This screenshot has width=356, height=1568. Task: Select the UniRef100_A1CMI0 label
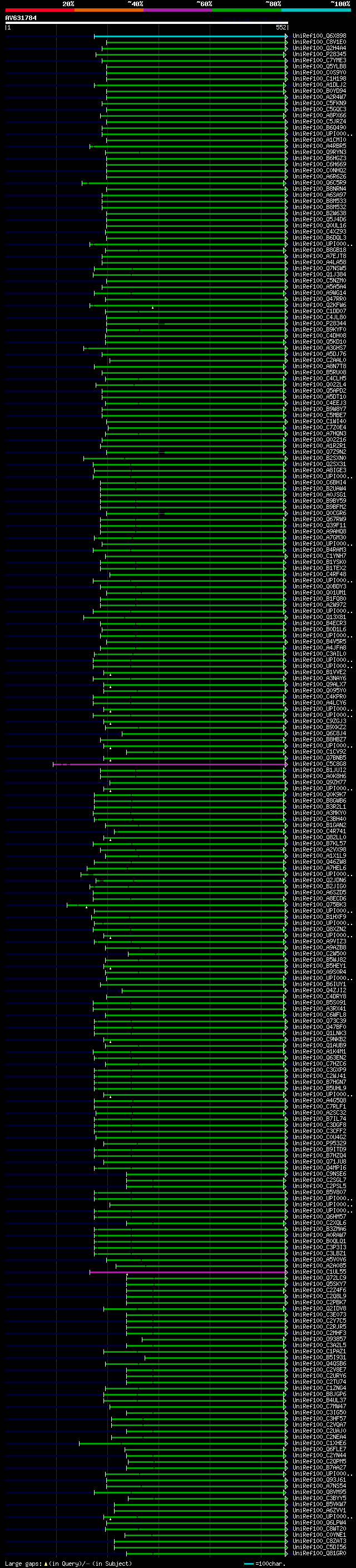[319, 140]
